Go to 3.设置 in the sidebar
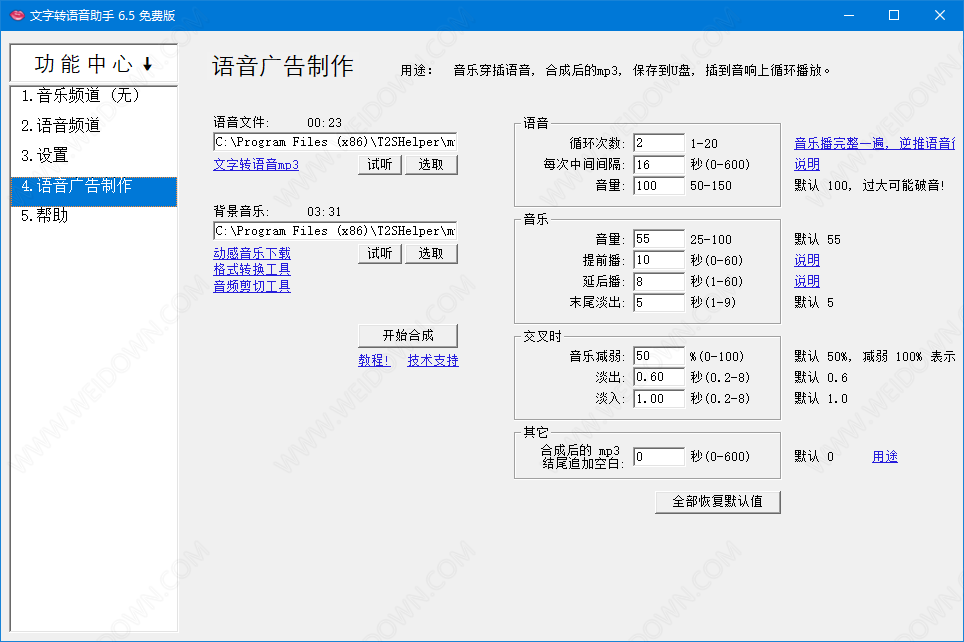The height and width of the screenshot is (642, 964). [45, 156]
